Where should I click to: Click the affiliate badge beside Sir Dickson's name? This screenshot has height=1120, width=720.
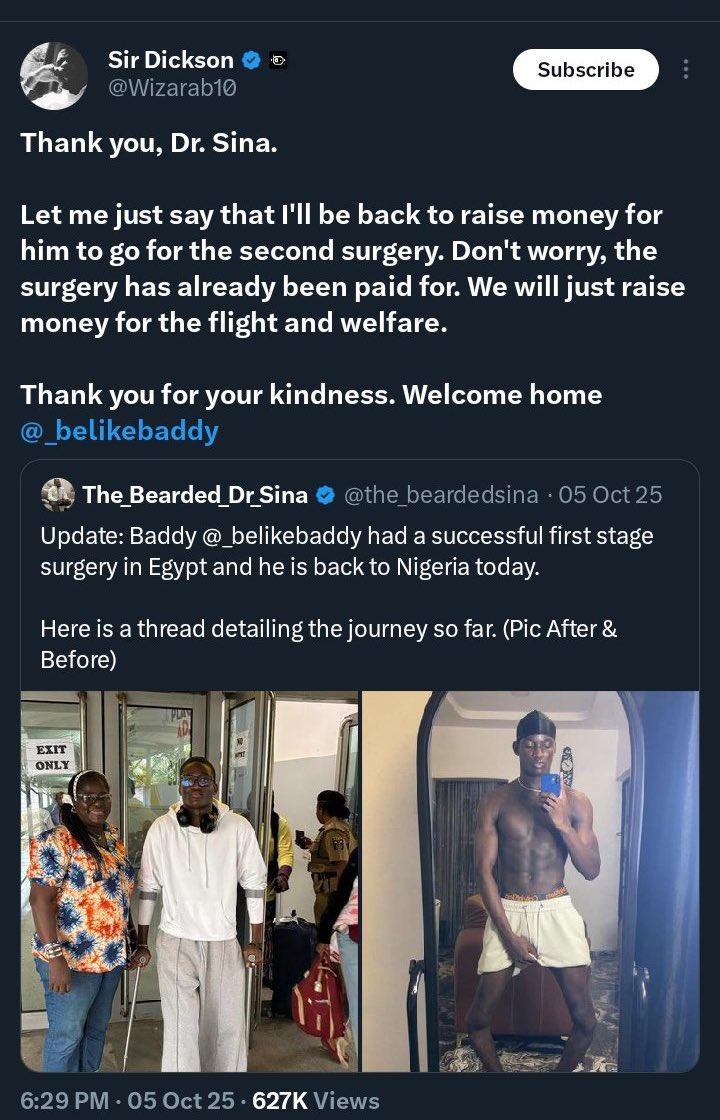click(277, 61)
